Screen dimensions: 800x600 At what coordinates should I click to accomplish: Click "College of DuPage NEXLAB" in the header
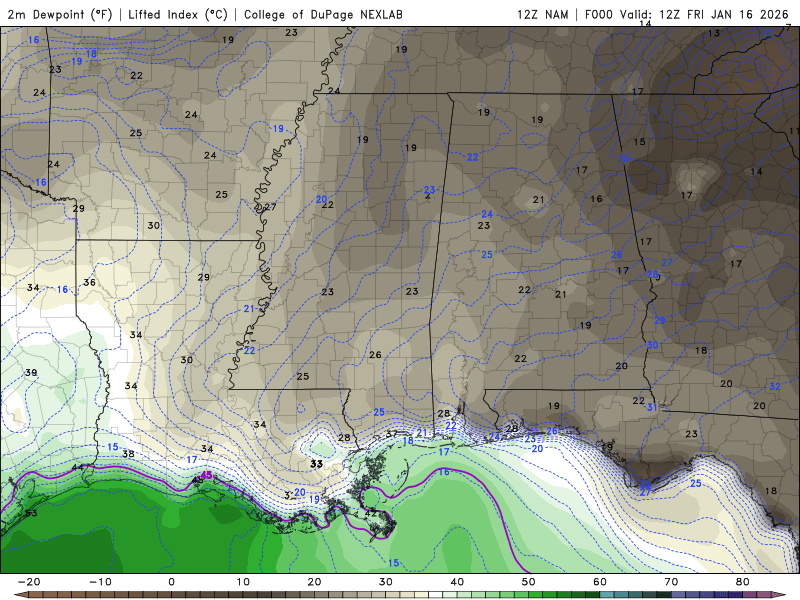[323, 15]
